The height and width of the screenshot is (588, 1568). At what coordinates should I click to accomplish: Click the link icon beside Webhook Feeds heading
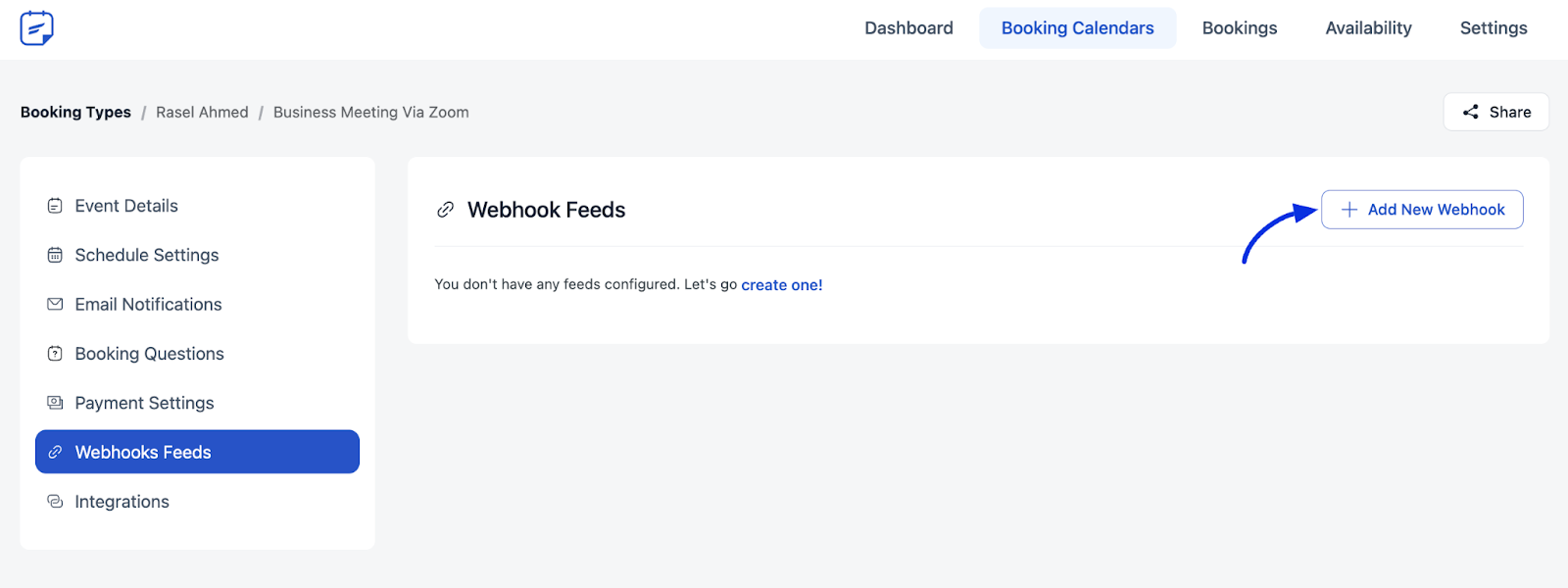coord(445,210)
